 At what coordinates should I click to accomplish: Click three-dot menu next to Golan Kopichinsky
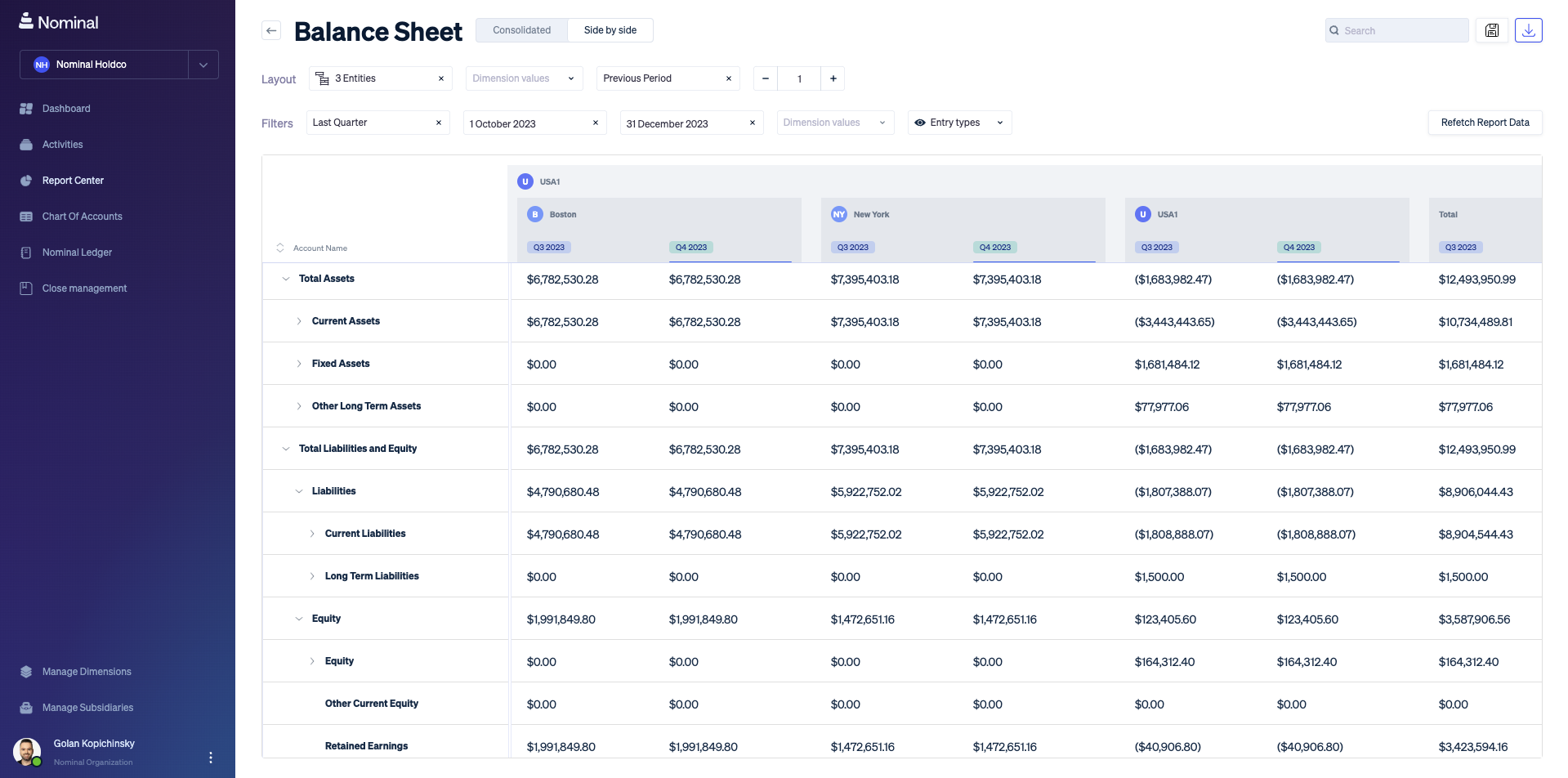pos(211,758)
